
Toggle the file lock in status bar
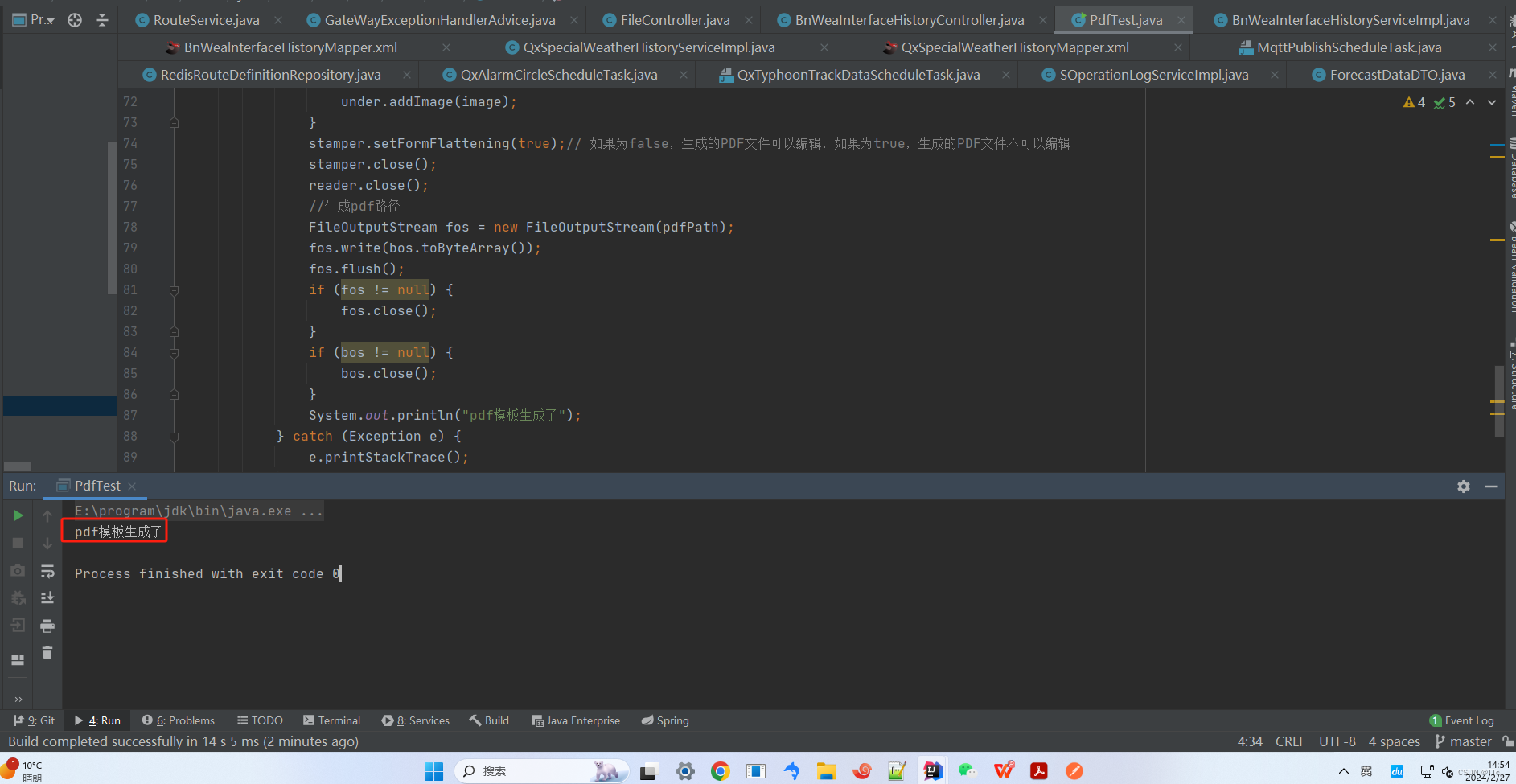pyautogui.click(x=1508, y=741)
